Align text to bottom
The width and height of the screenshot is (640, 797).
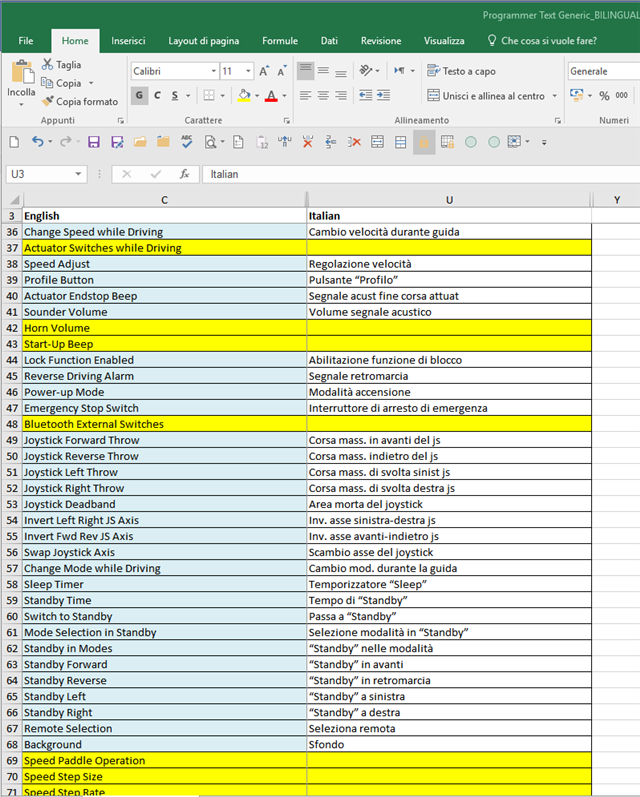point(341,71)
